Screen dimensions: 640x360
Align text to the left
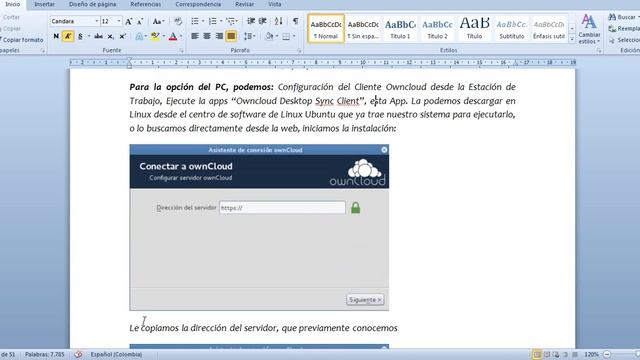click(x=195, y=36)
